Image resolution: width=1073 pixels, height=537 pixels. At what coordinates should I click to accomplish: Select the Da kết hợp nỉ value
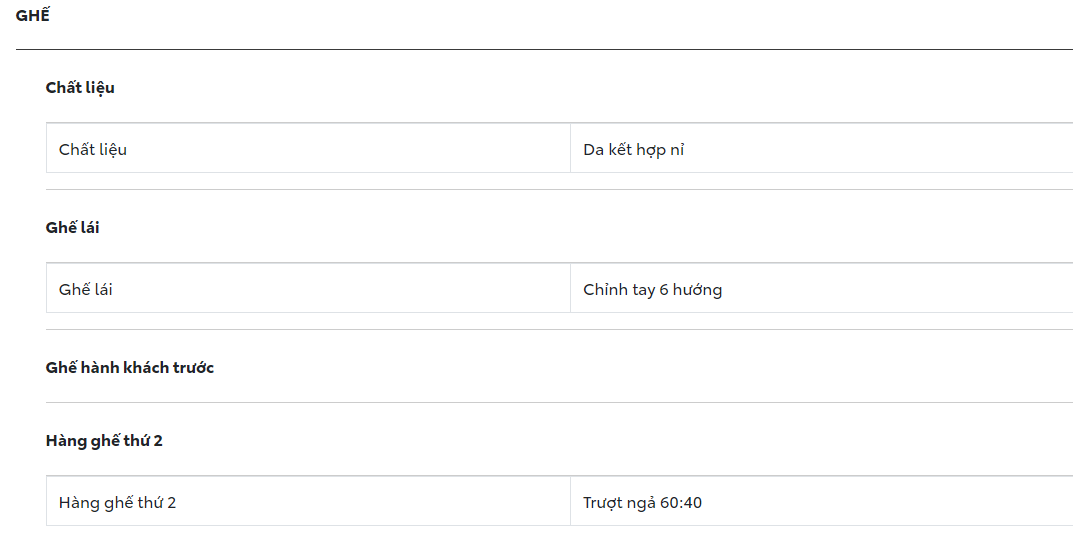coord(633,150)
